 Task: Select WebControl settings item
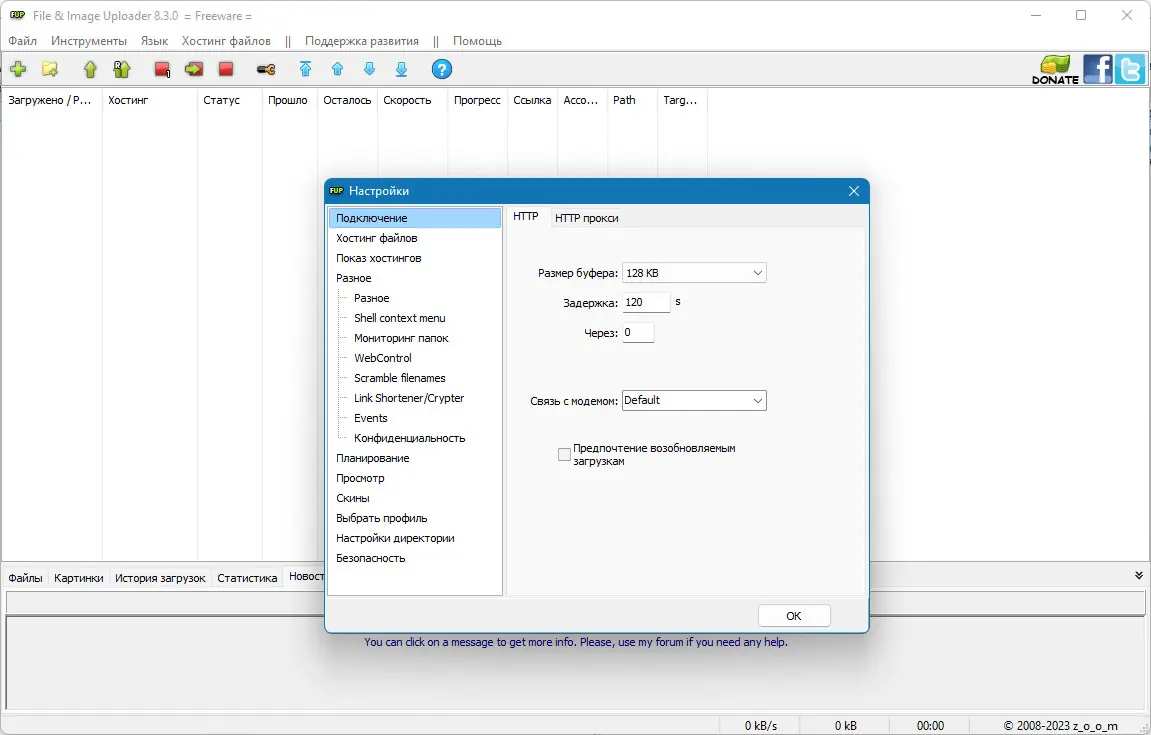382,358
